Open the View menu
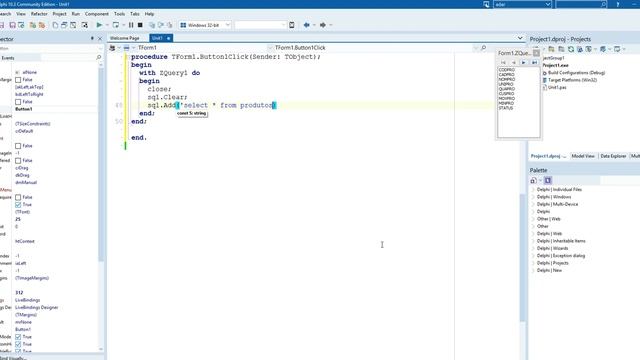Screen dimensions: 640x360 (21, 14)
